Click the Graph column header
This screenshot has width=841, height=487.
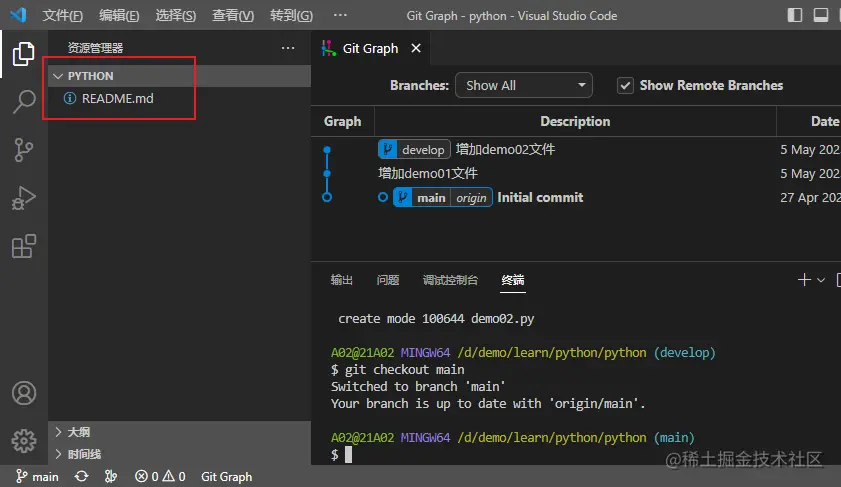[342, 121]
